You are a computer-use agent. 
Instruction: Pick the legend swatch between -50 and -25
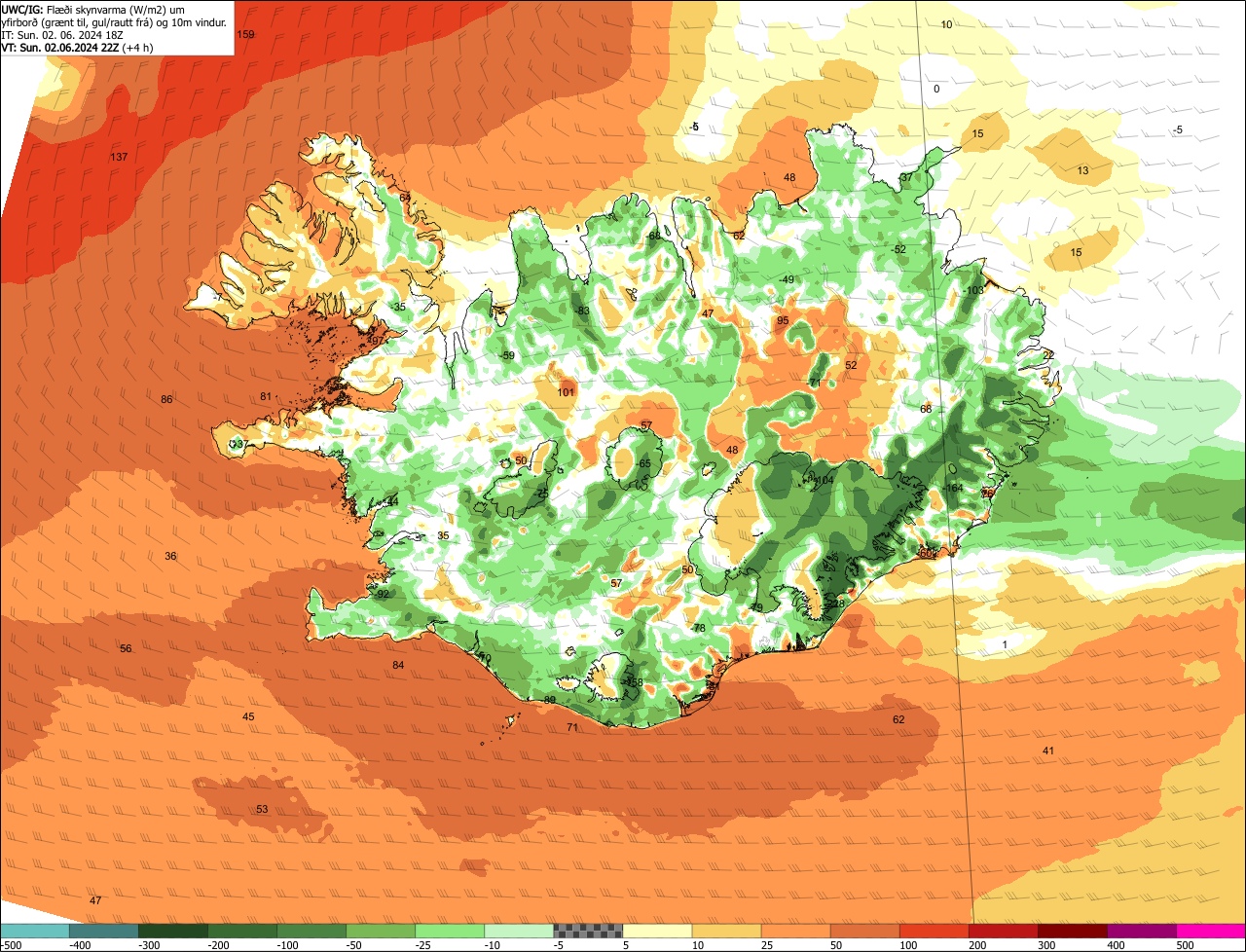(x=381, y=931)
